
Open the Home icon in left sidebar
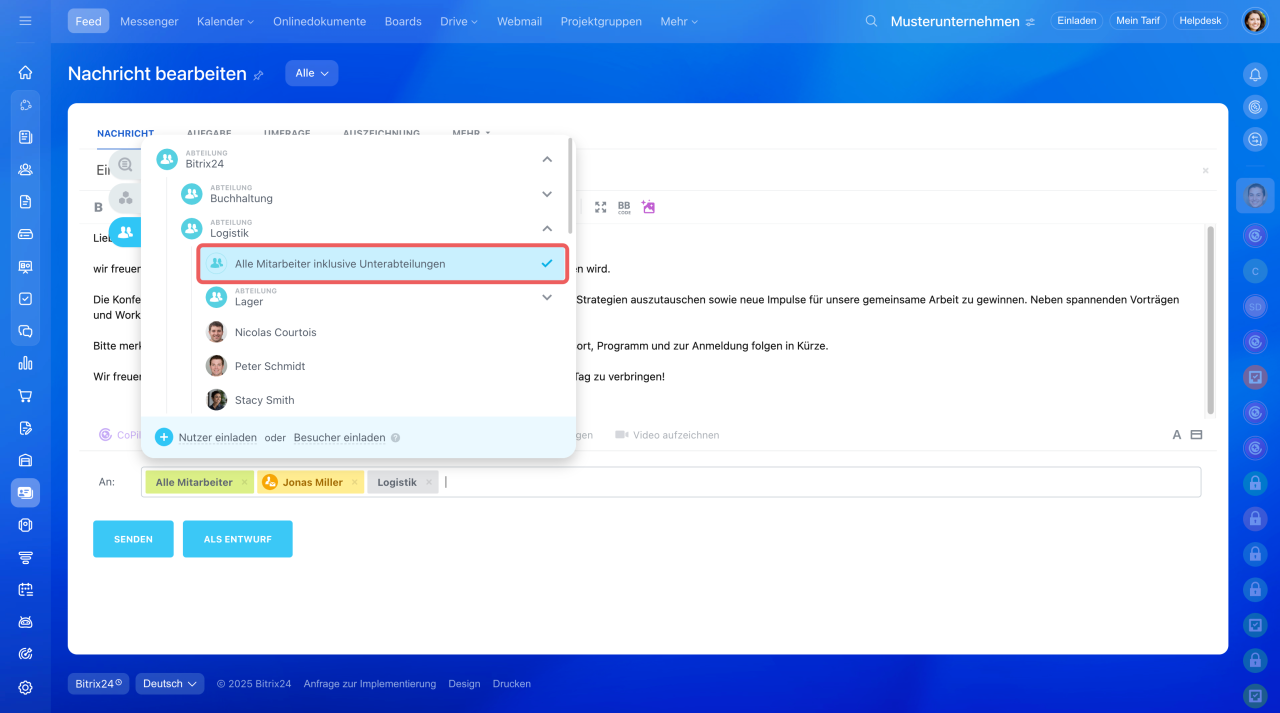coord(25,72)
